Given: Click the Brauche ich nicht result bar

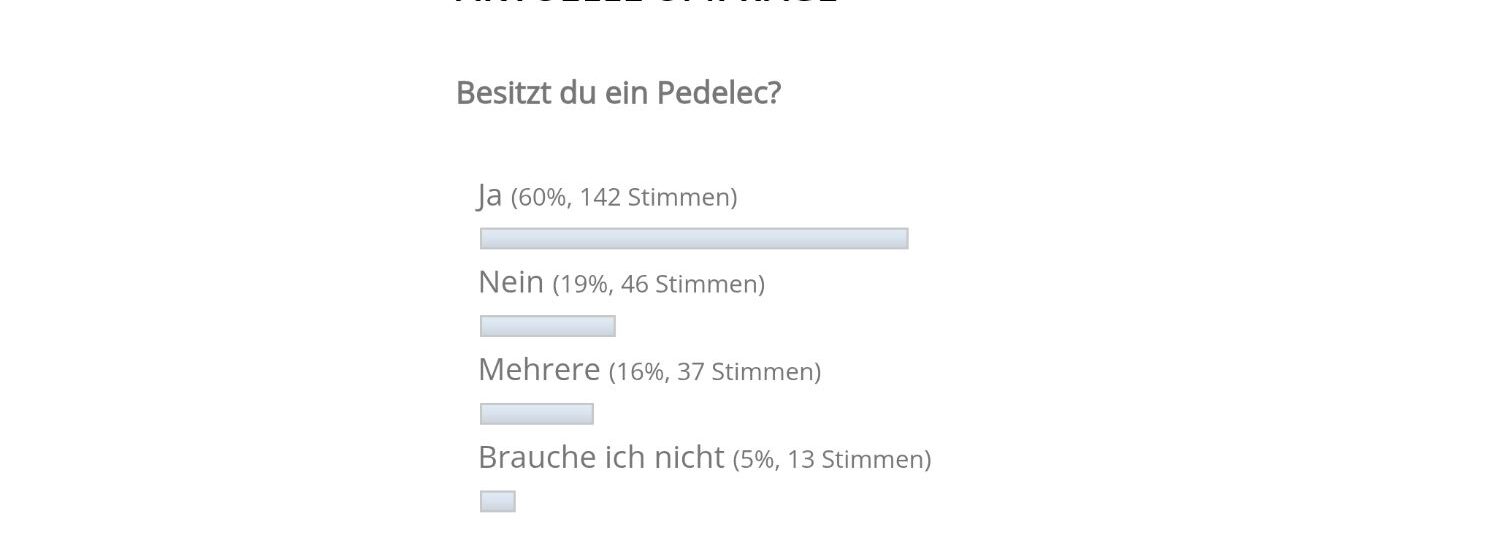Looking at the screenshot, I should click(x=497, y=502).
